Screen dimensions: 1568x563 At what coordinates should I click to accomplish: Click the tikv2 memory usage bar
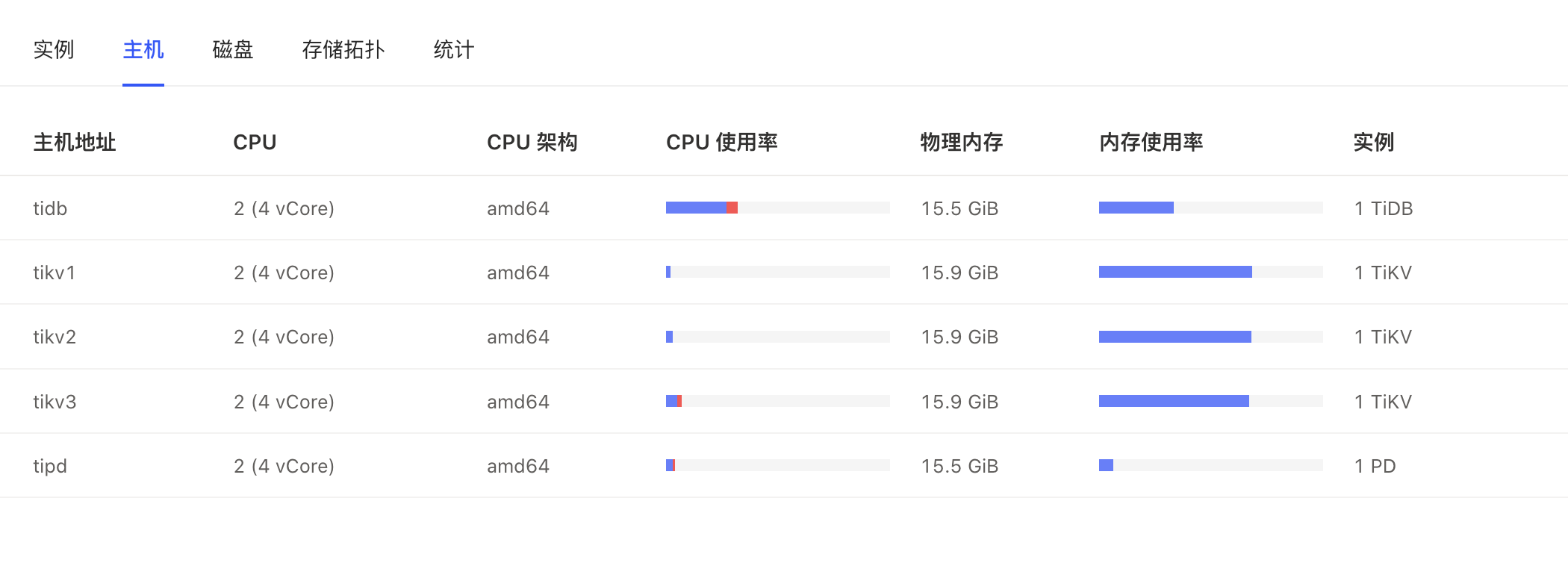point(1210,337)
